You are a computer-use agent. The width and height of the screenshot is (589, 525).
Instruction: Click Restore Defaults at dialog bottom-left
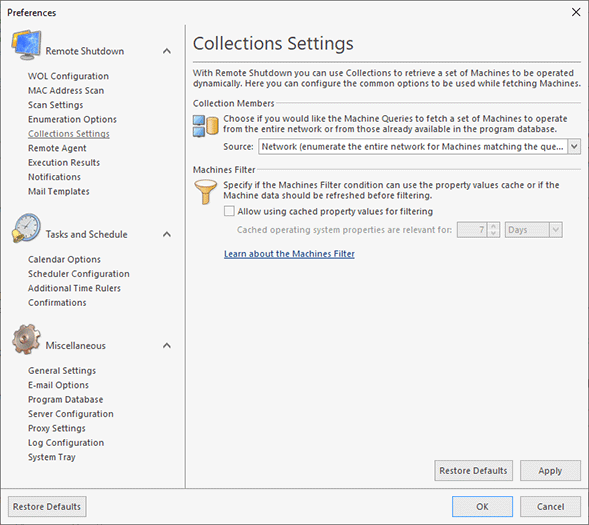tap(47, 507)
